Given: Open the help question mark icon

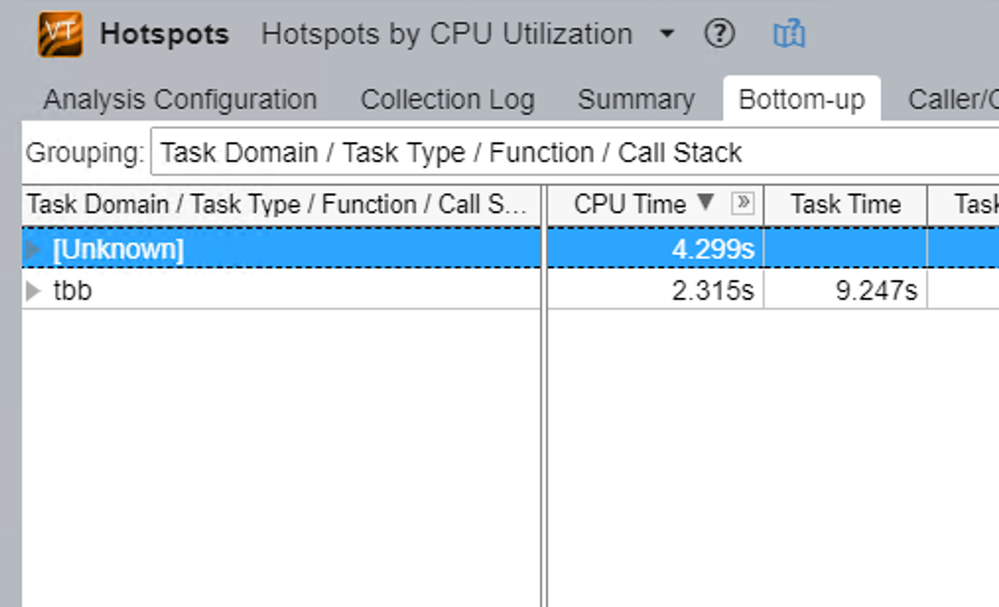Looking at the screenshot, I should point(719,34).
